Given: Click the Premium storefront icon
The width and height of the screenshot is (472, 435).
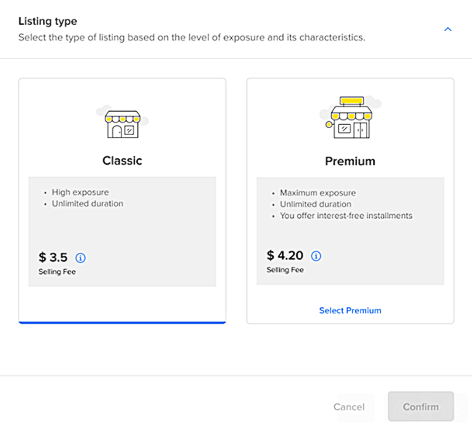Looking at the screenshot, I should click(350, 117).
